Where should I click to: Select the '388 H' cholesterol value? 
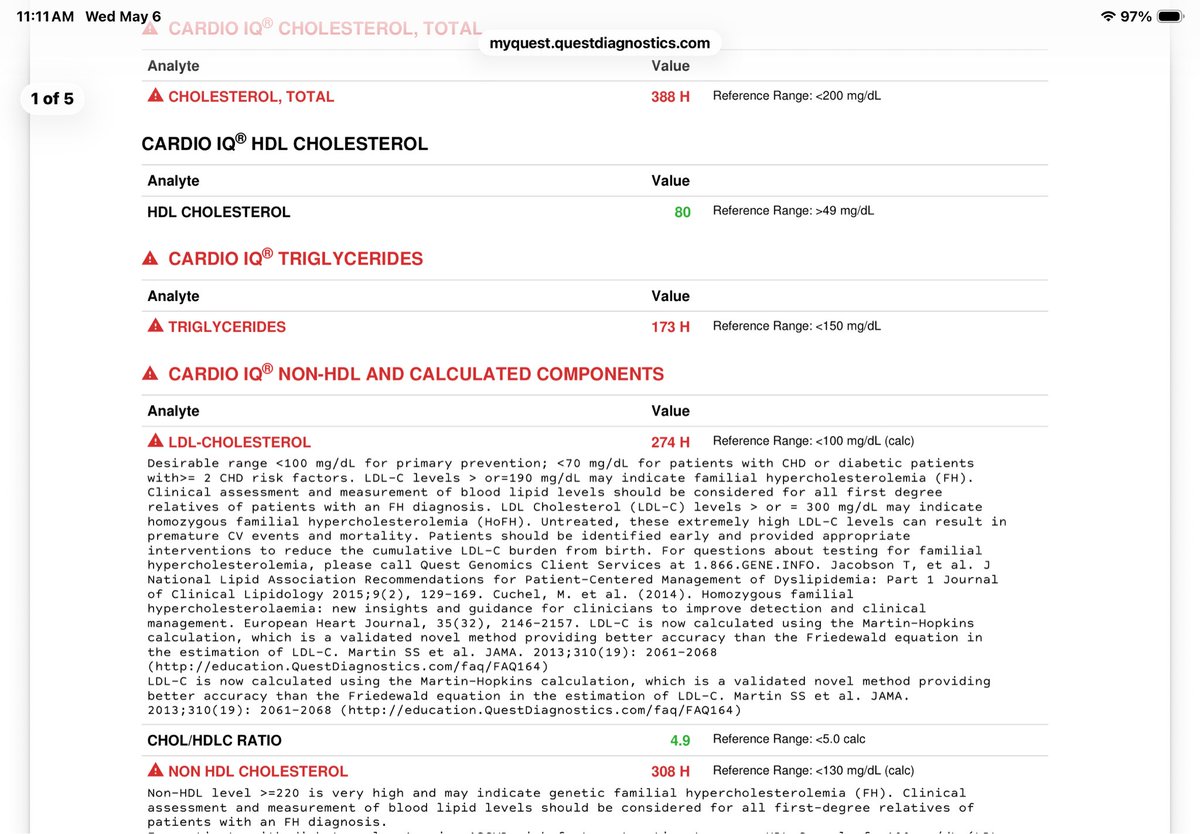click(x=670, y=97)
